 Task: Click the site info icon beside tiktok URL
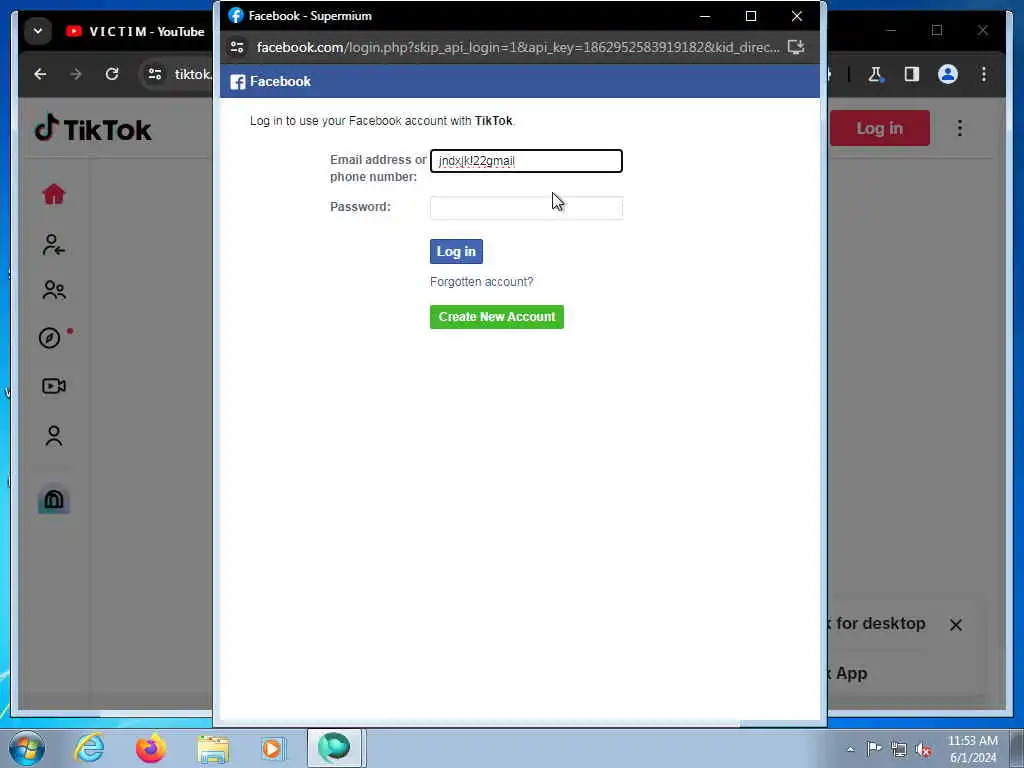[x=155, y=74]
